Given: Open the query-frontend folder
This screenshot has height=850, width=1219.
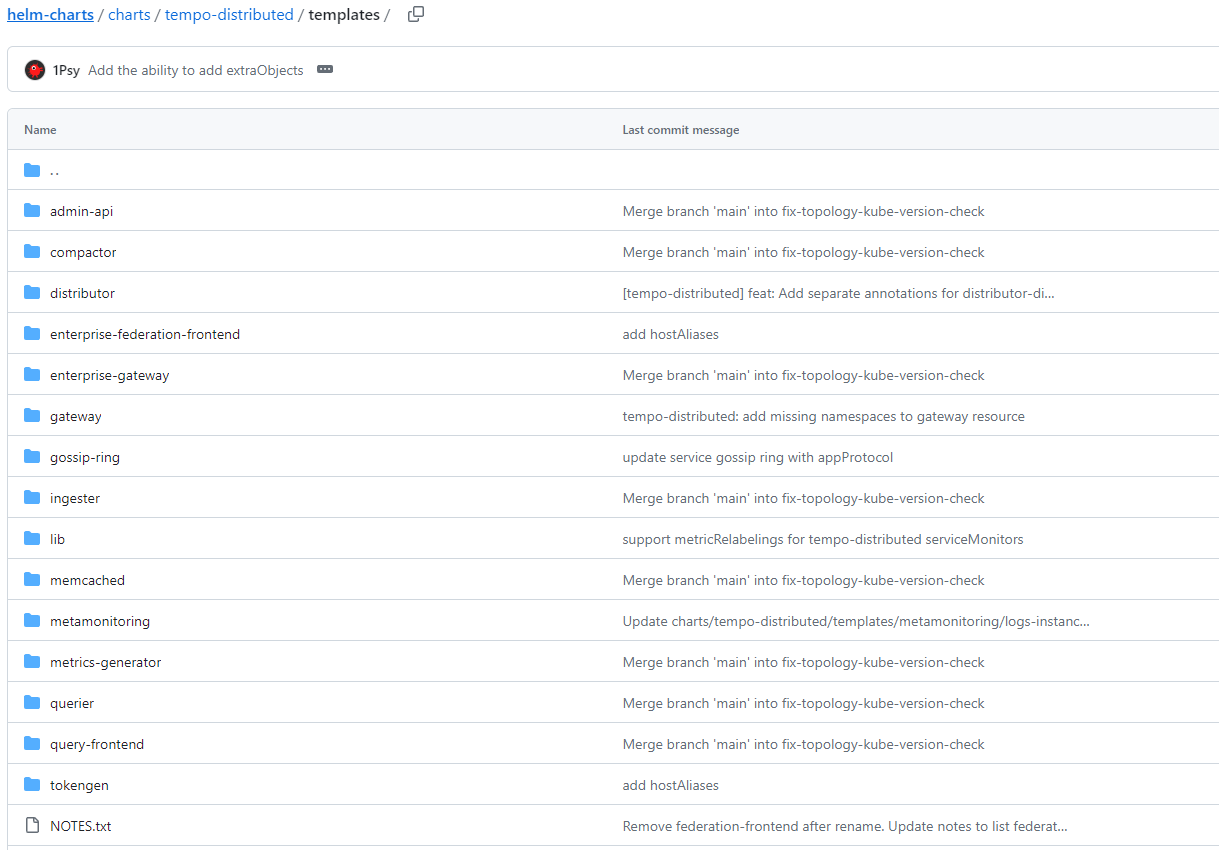Looking at the screenshot, I should tap(97, 744).
